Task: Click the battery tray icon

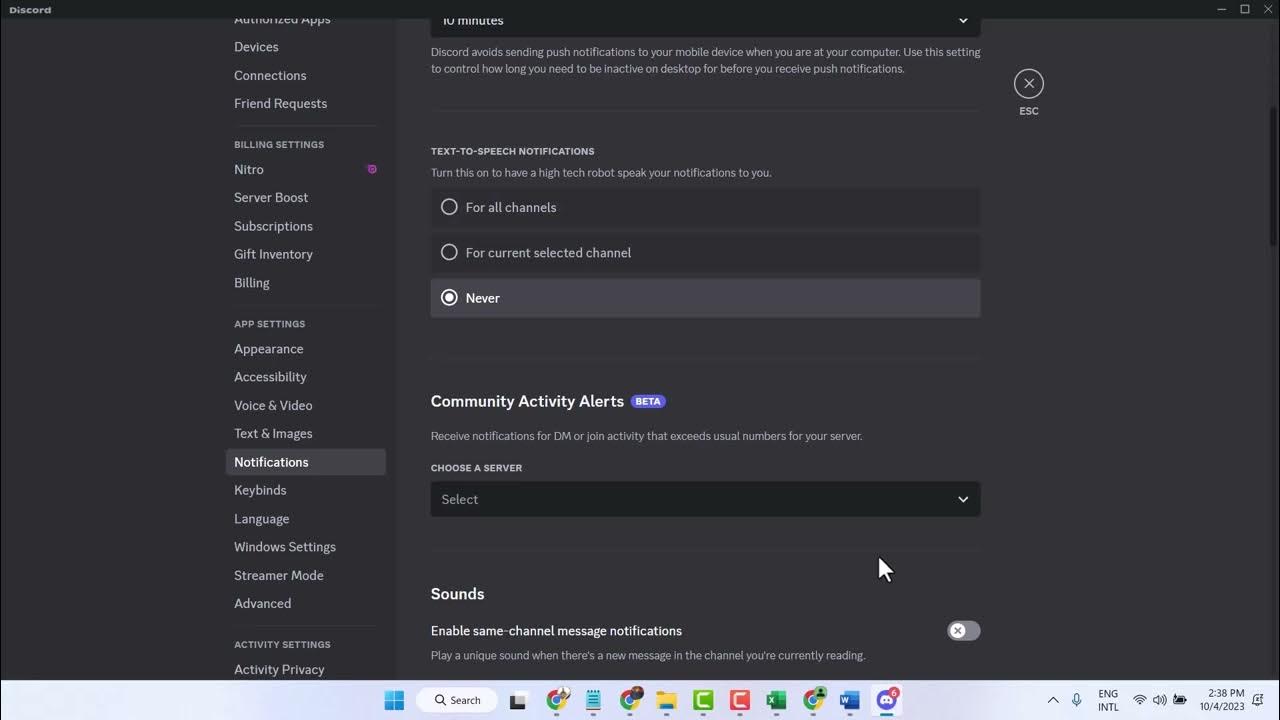Action: (1181, 700)
